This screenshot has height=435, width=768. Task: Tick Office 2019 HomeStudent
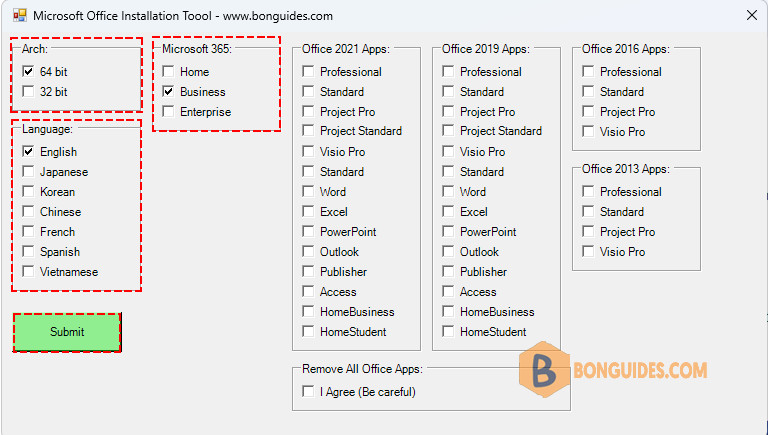(448, 332)
